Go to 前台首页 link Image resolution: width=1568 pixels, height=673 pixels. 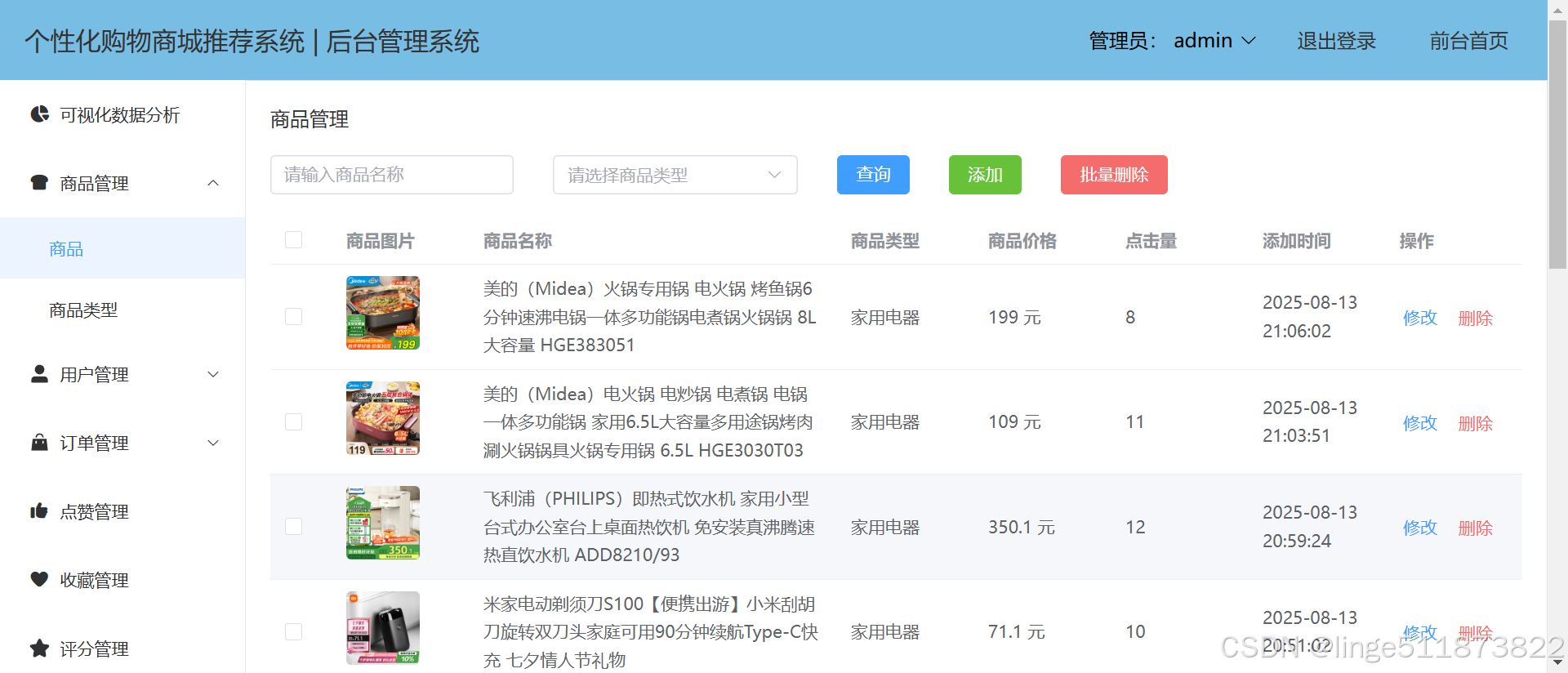[1468, 41]
